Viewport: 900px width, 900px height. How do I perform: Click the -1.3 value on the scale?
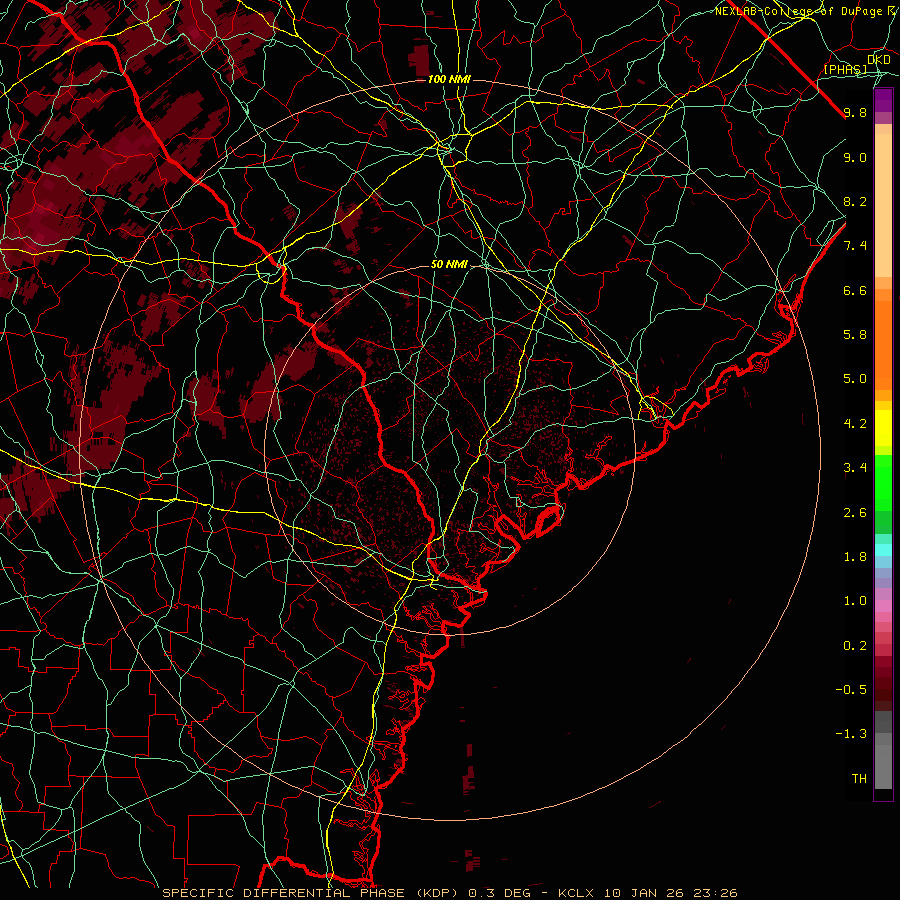(851, 734)
